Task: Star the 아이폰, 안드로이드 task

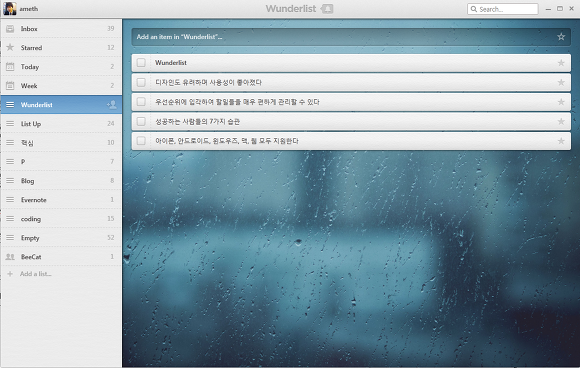Action: (x=561, y=141)
